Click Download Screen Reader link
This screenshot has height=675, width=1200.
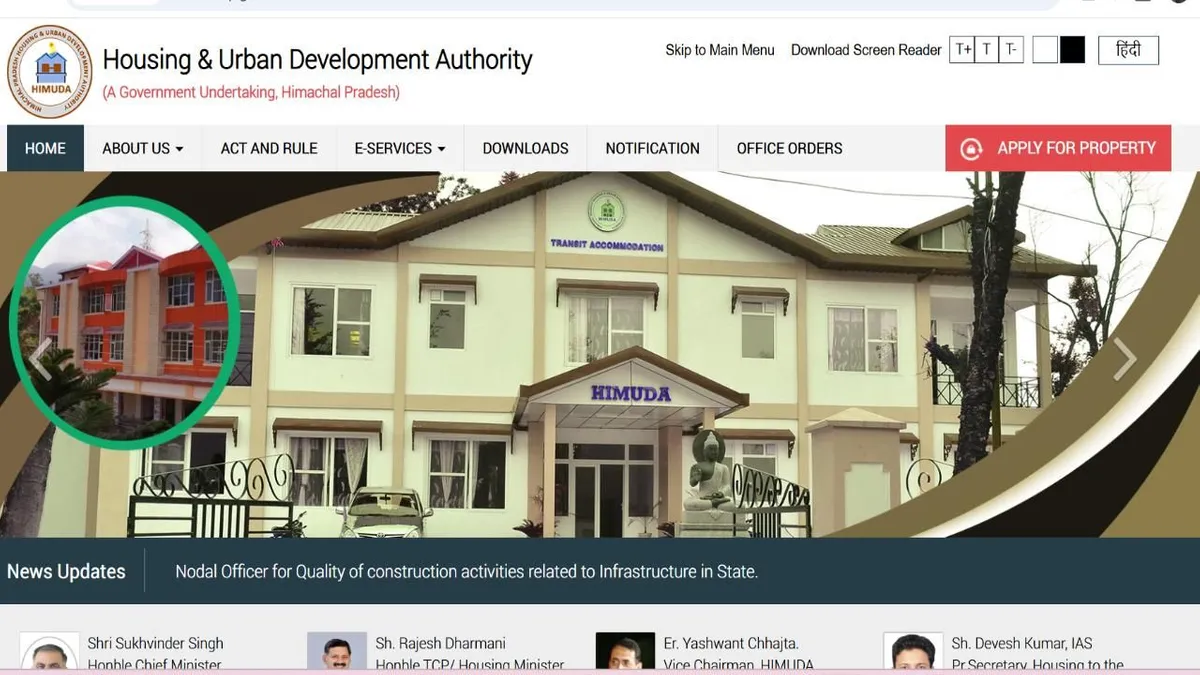tap(866, 50)
